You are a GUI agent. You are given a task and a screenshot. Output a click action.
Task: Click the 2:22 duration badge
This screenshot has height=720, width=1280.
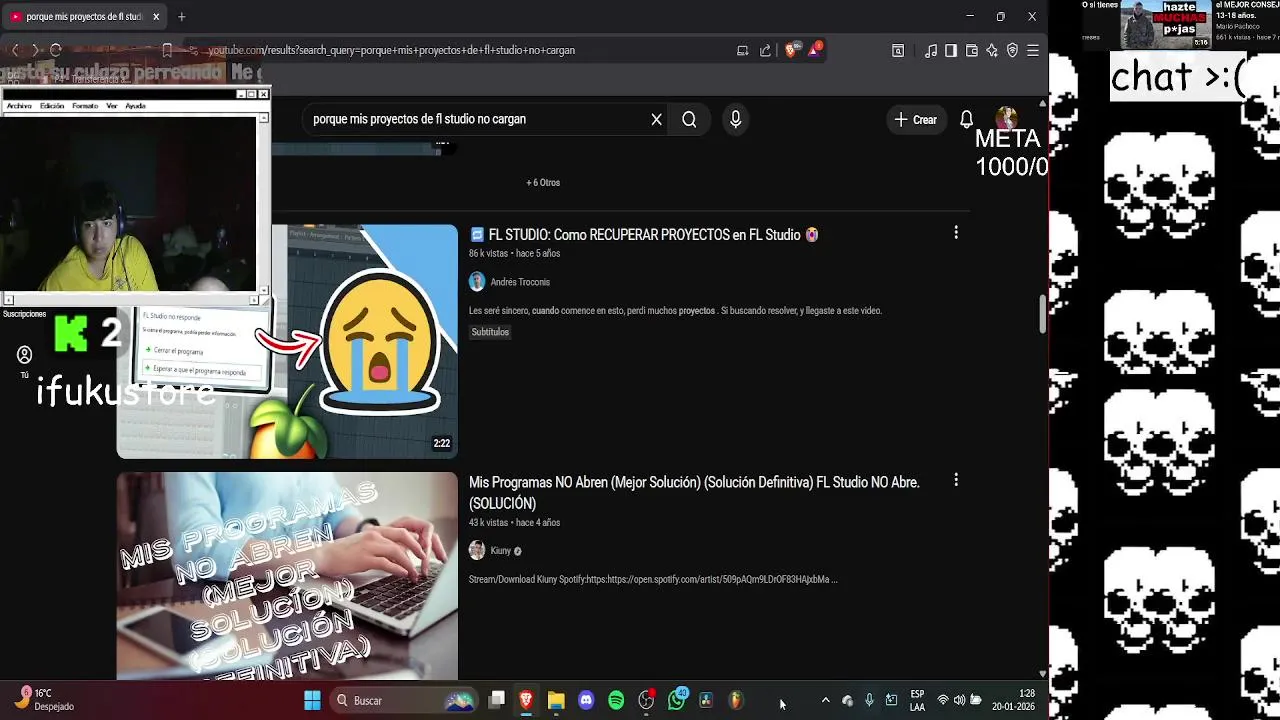pos(441,443)
